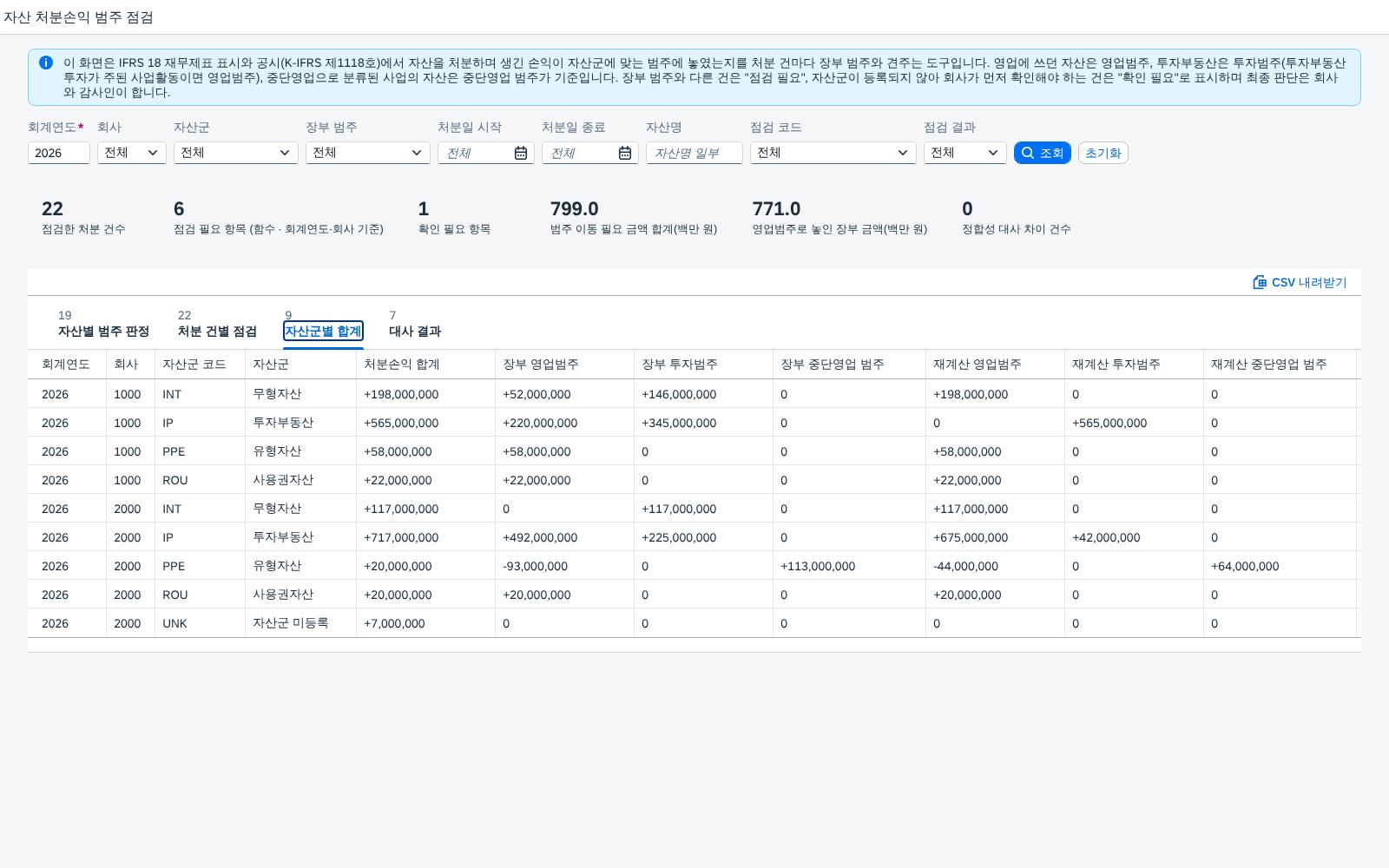Click the CSV 내려받기 download icon
Screen dimensions: 1389x868
tap(1260, 282)
